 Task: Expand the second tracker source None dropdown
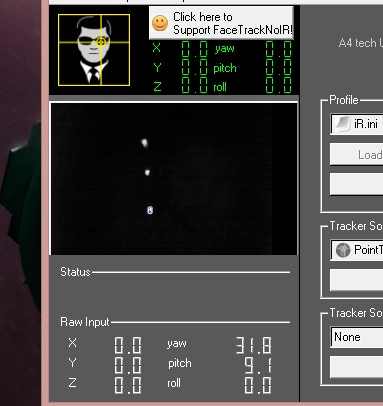tap(357, 337)
